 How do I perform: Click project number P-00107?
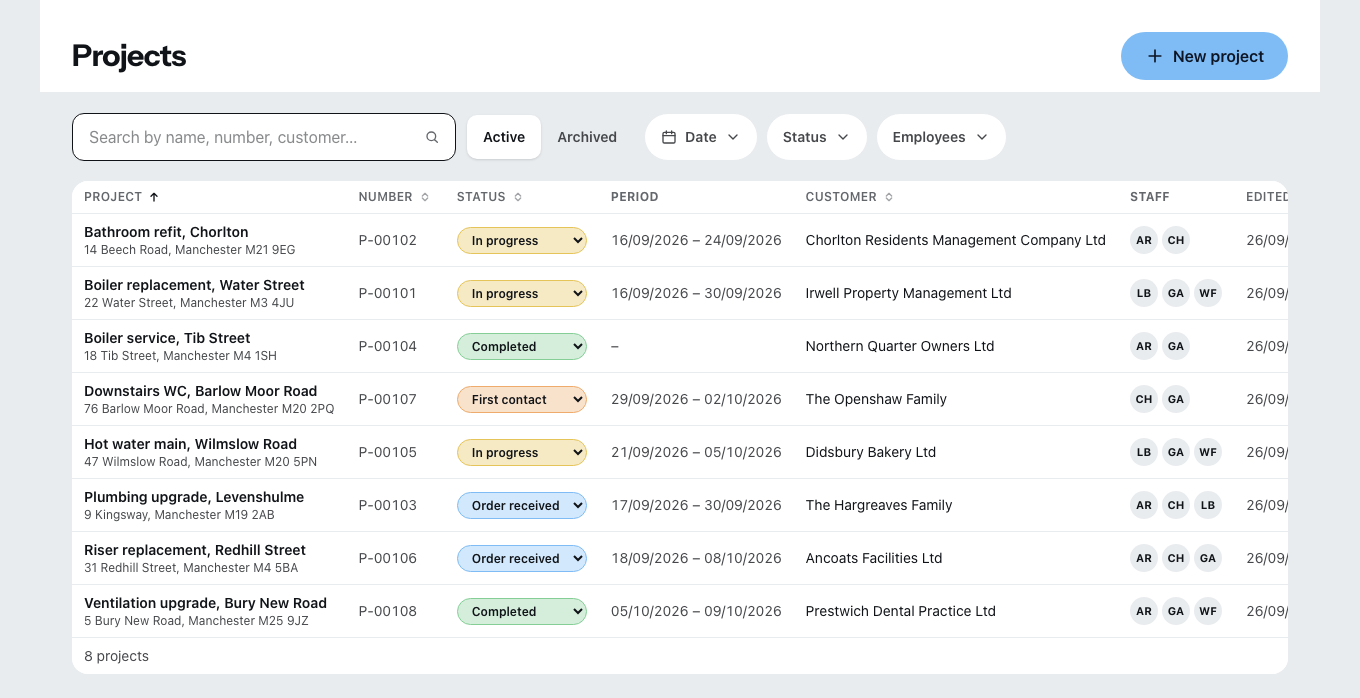pyautogui.click(x=388, y=399)
